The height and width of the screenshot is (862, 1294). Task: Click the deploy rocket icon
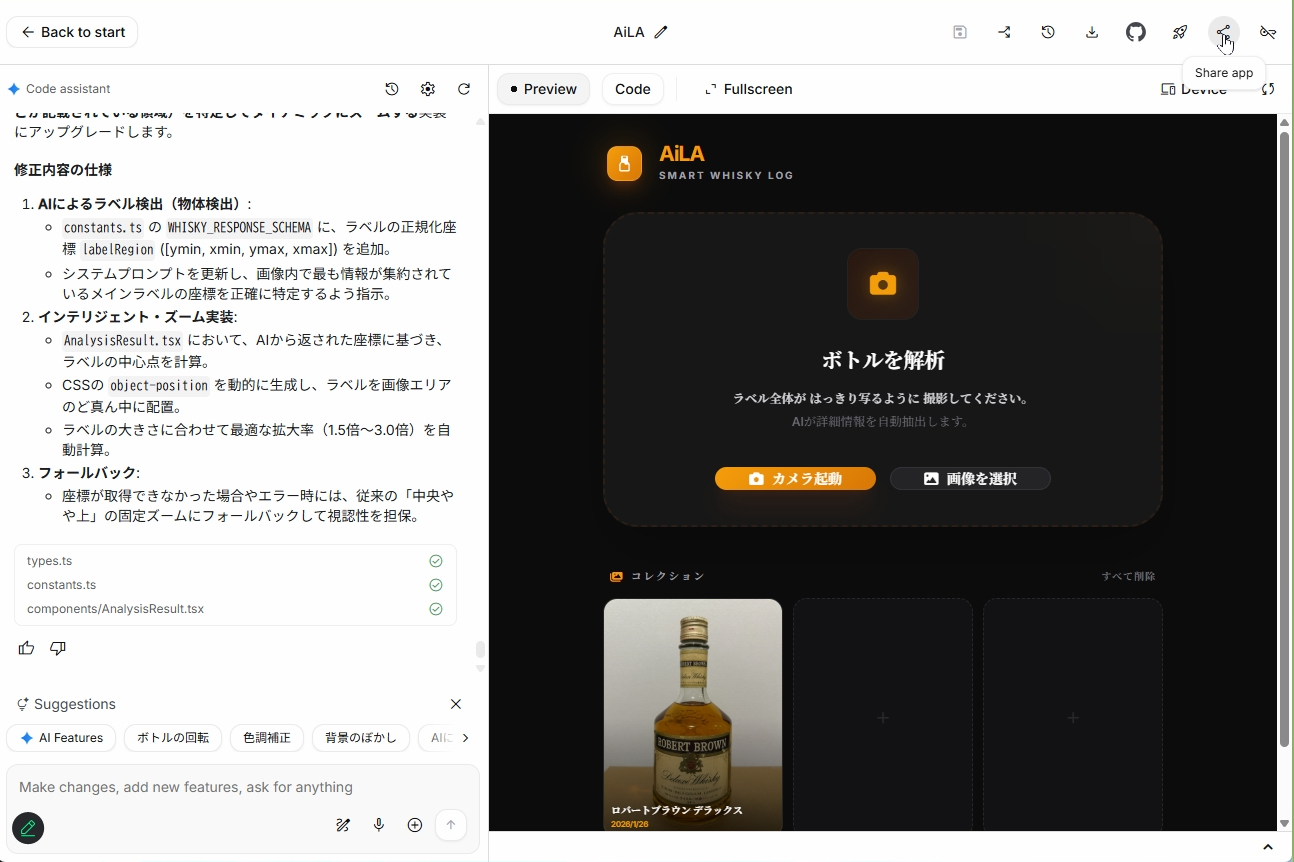(x=1180, y=31)
